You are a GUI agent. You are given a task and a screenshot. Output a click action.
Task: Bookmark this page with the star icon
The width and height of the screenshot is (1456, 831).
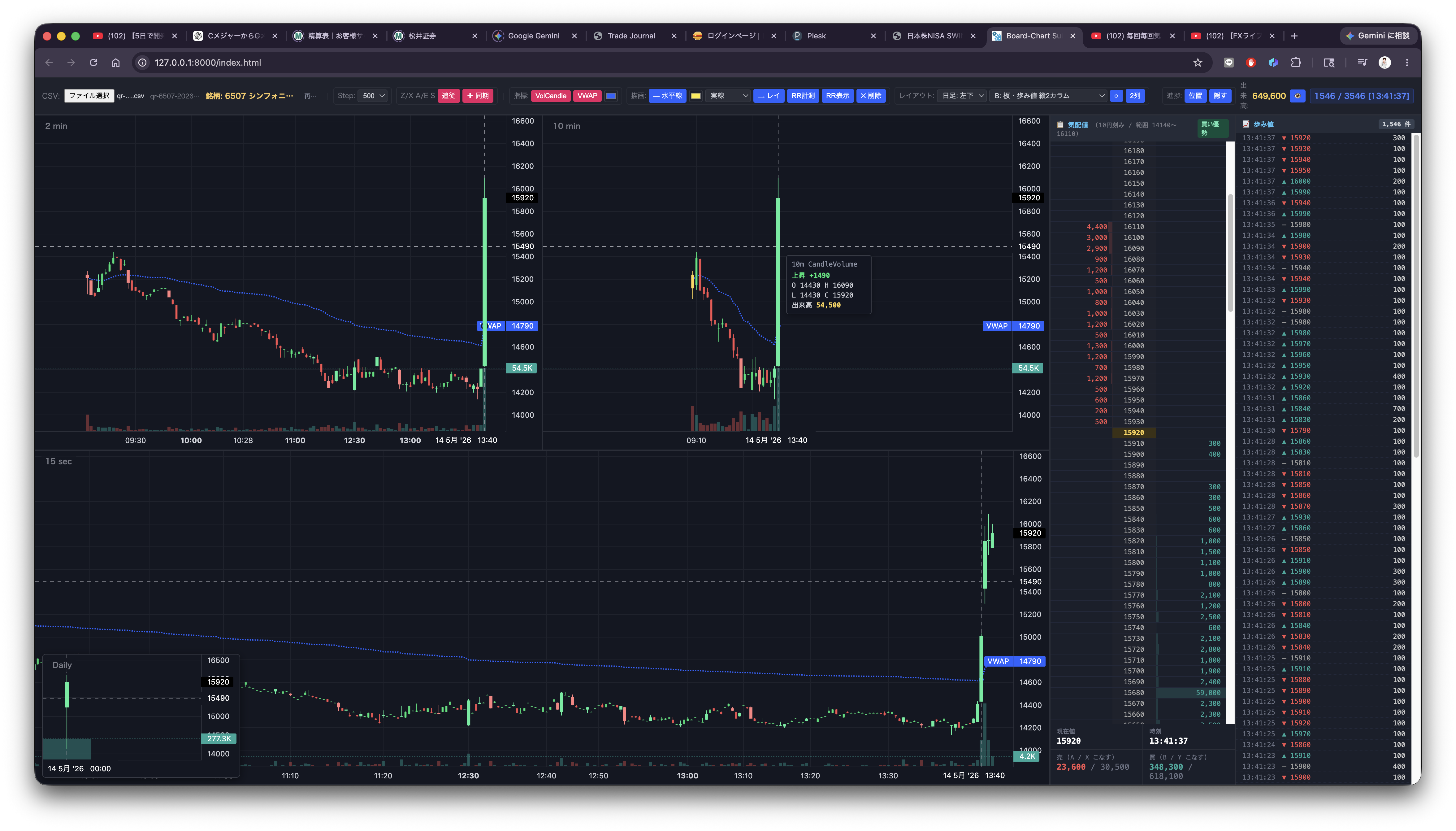click(1198, 63)
